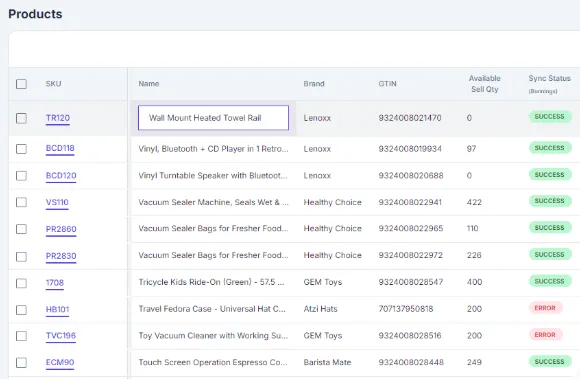Select name 'Vinyl Turntable Speaker with Bluetoot...'
The height and width of the screenshot is (379, 580).
[x=213, y=176]
